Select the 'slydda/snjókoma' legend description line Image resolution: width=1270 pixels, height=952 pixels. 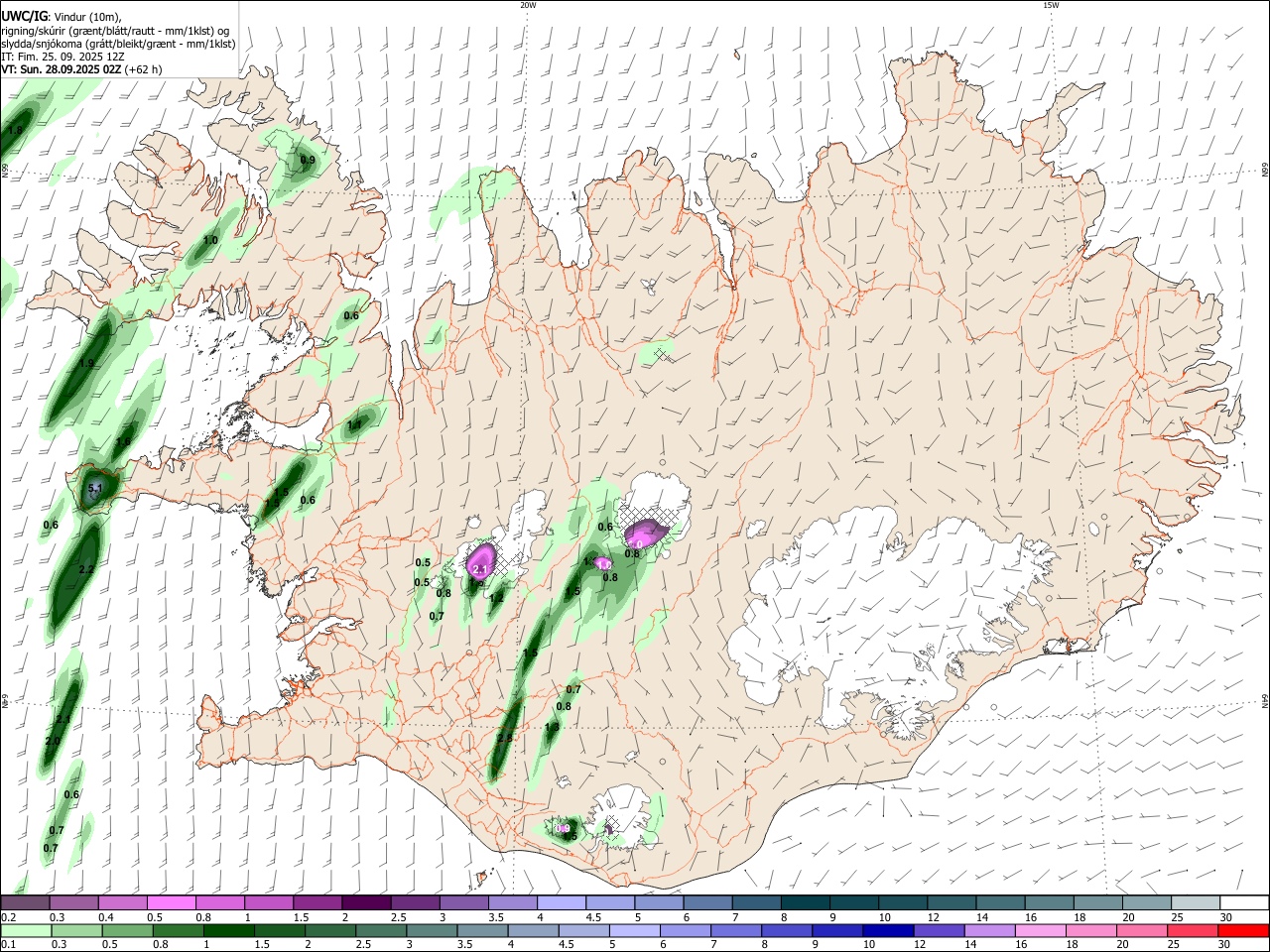(x=118, y=44)
